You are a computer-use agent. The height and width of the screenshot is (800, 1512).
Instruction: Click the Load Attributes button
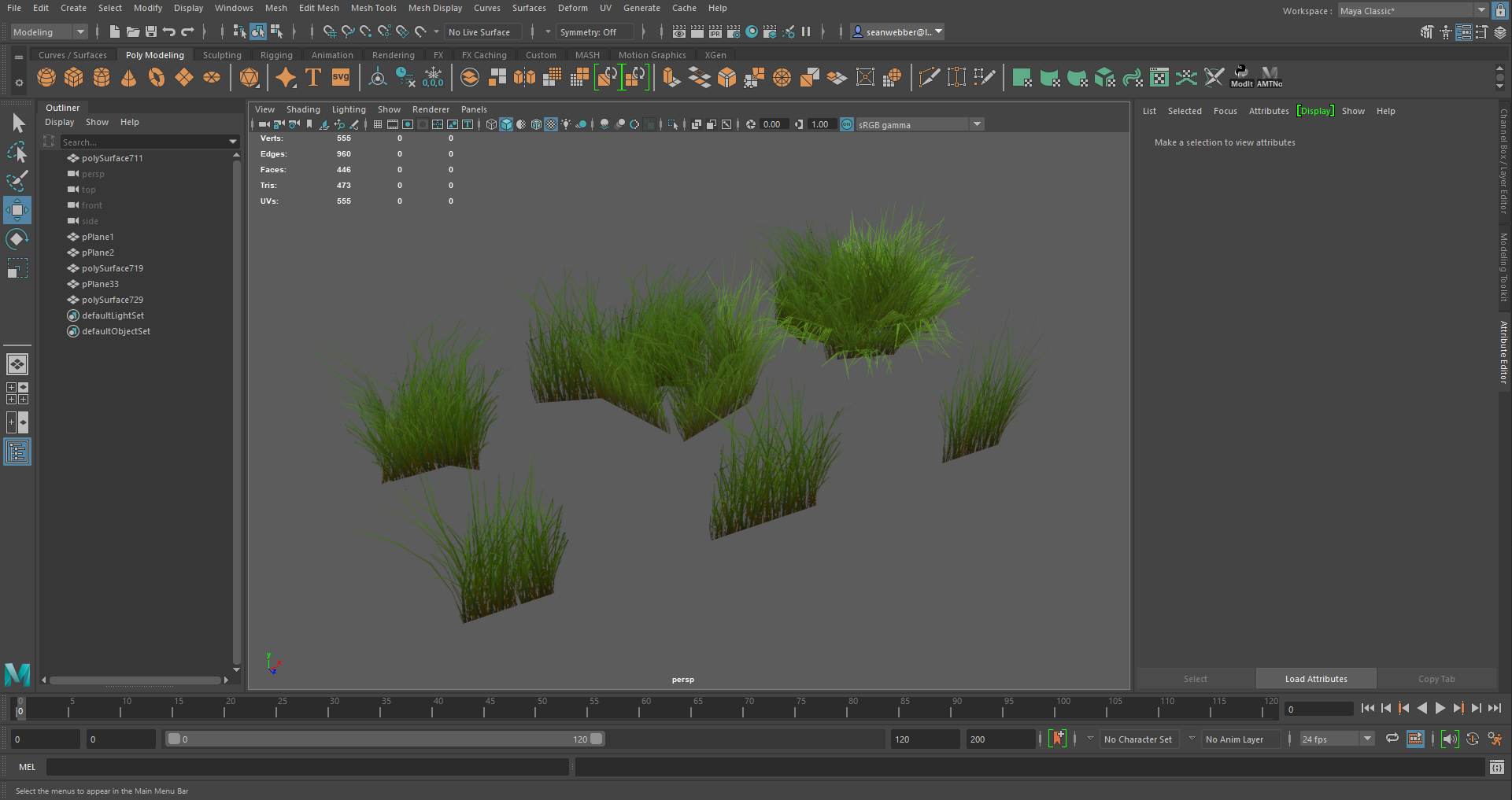pyautogui.click(x=1316, y=679)
